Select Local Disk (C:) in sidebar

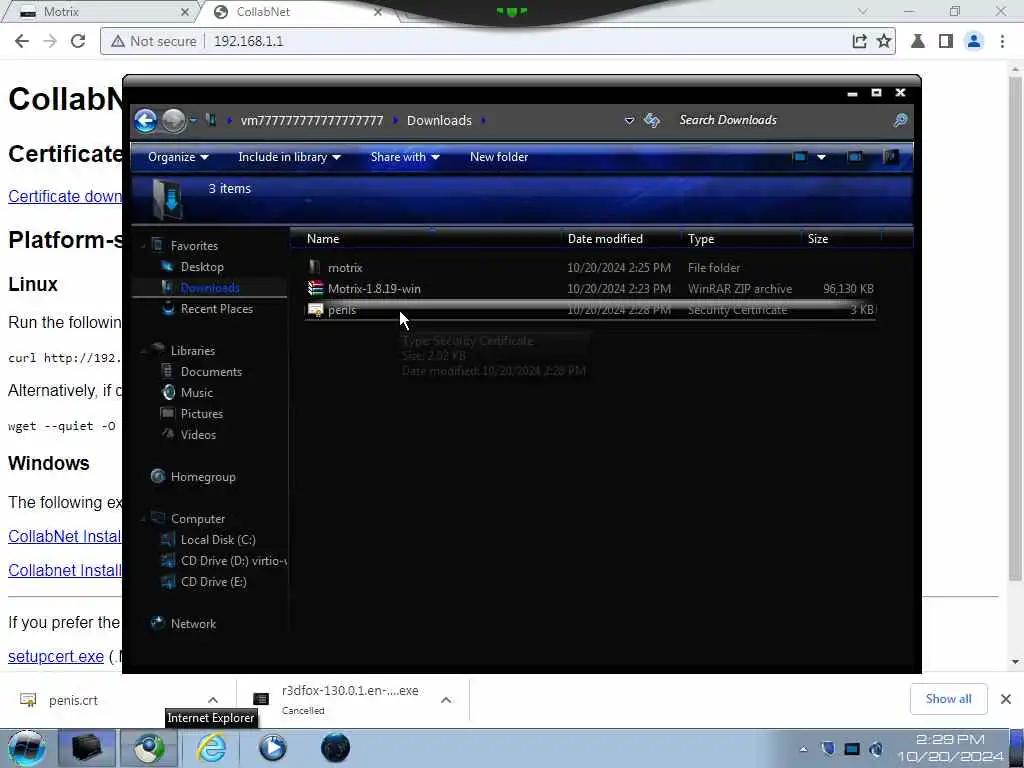[218, 539]
